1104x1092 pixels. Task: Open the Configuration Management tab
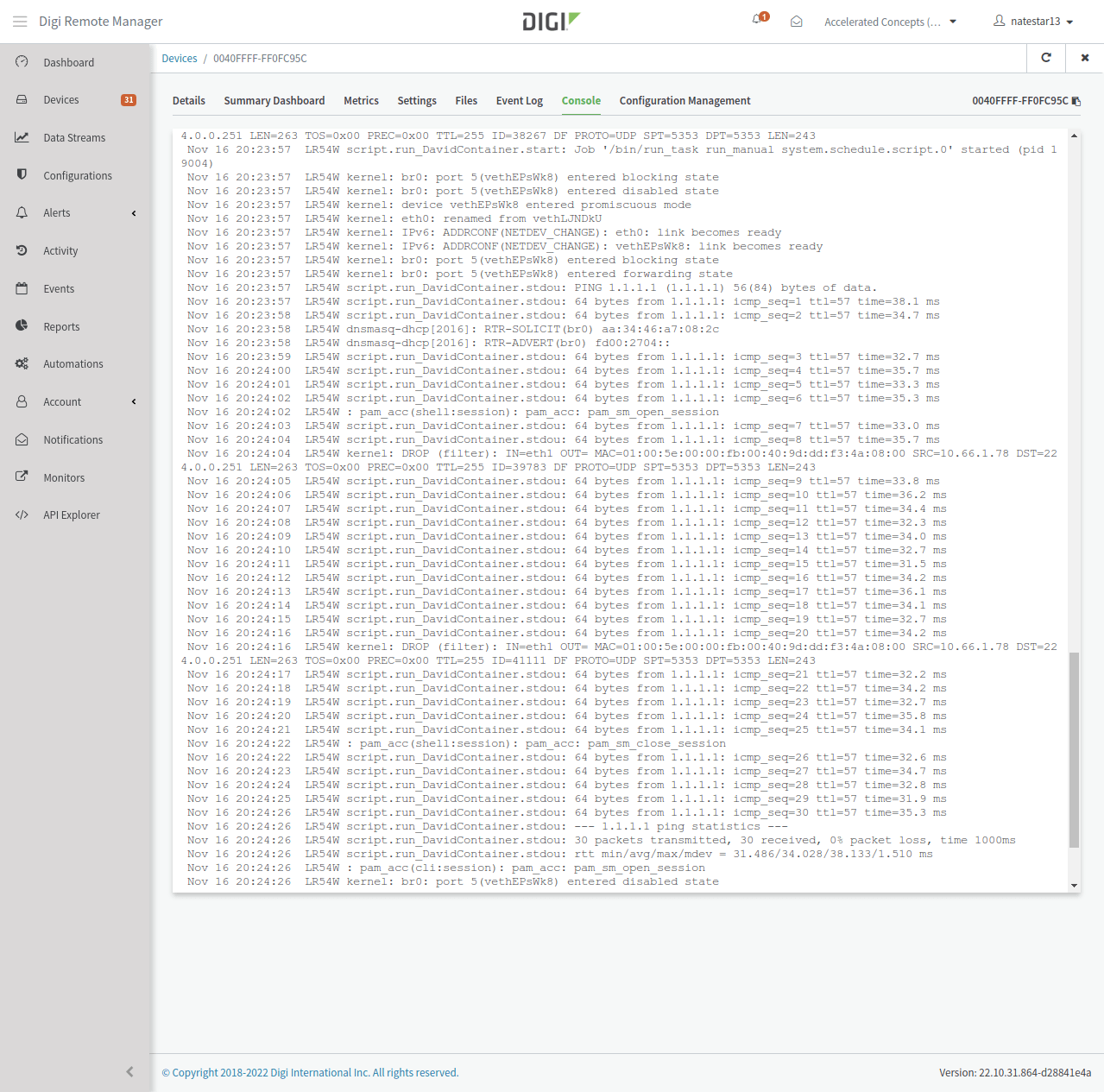coord(684,101)
